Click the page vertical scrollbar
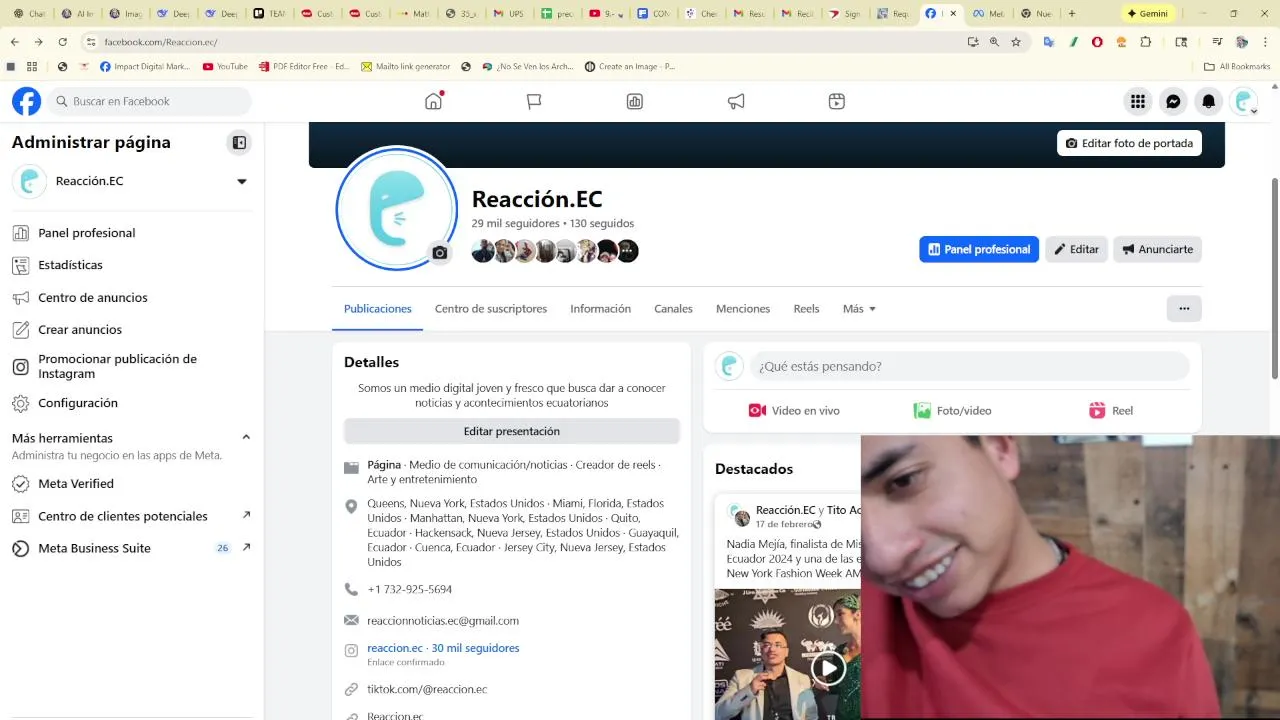The width and height of the screenshot is (1280, 720). [x=1274, y=277]
